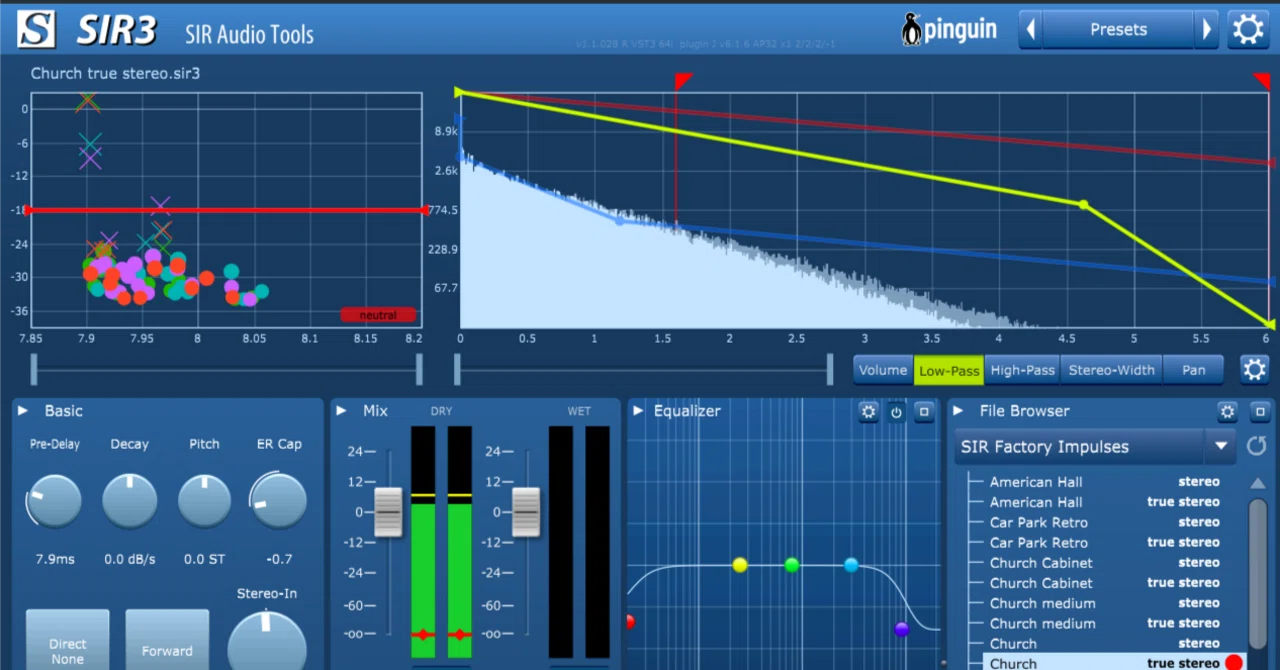Image resolution: width=1280 pixels, height=670 pixels.
Task: Click the red dot on Church true stereo
Action: [x=1234, y=663]
